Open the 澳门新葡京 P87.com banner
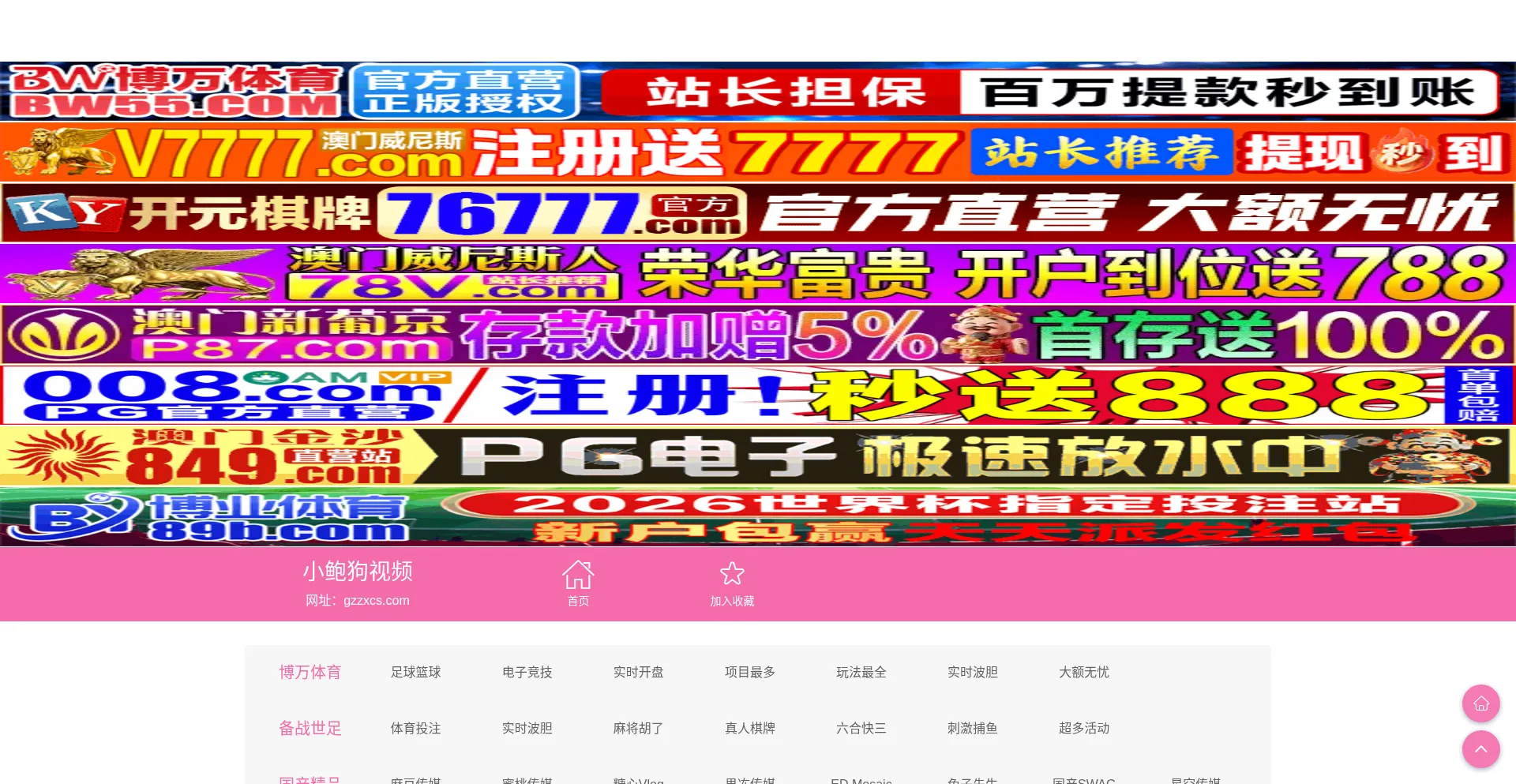 (x=758, y=334)
